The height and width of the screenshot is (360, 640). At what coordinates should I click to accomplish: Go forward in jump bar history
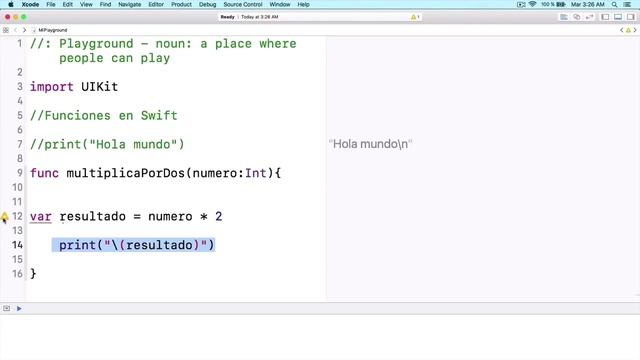(x=24, y=30)
